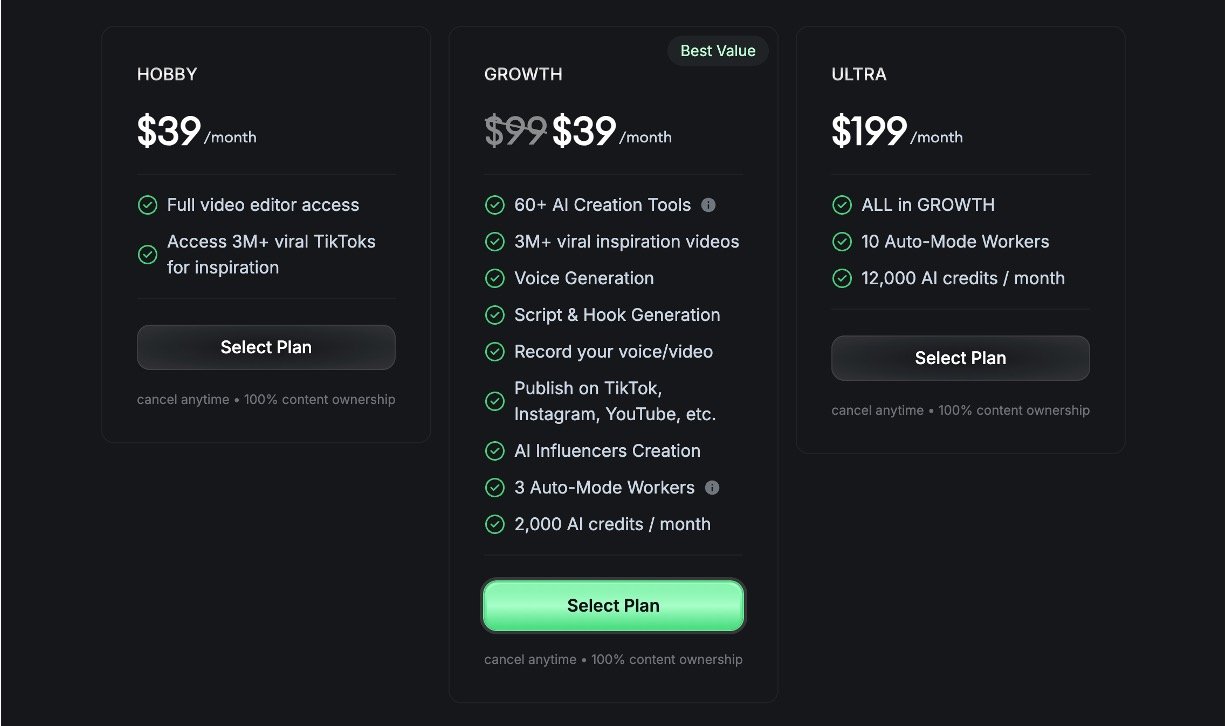
Task: Select the Hobby plan button
Action: click(x=266, y=347)
